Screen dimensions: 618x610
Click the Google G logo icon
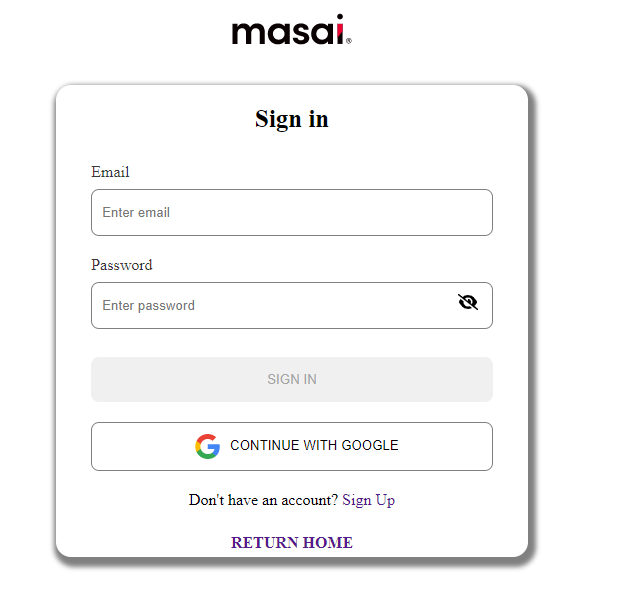208,446
